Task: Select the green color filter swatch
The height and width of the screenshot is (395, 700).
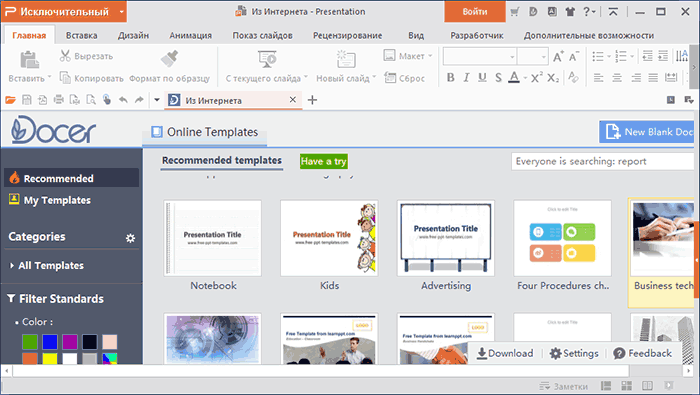Action: coord(30,342)
